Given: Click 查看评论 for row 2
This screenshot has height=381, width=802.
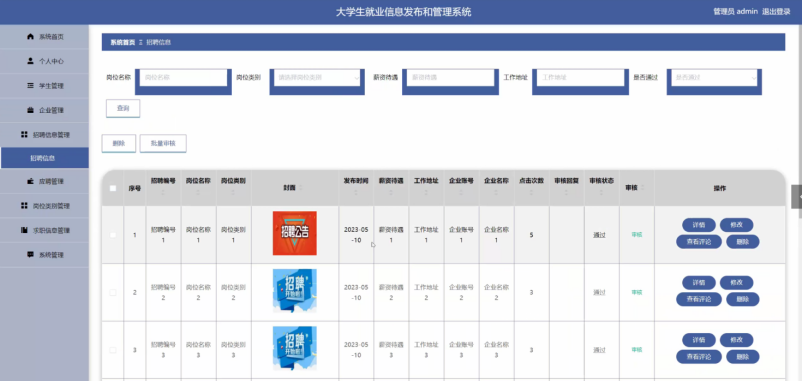Looking at the screenshot, I should tap(699, 299).
